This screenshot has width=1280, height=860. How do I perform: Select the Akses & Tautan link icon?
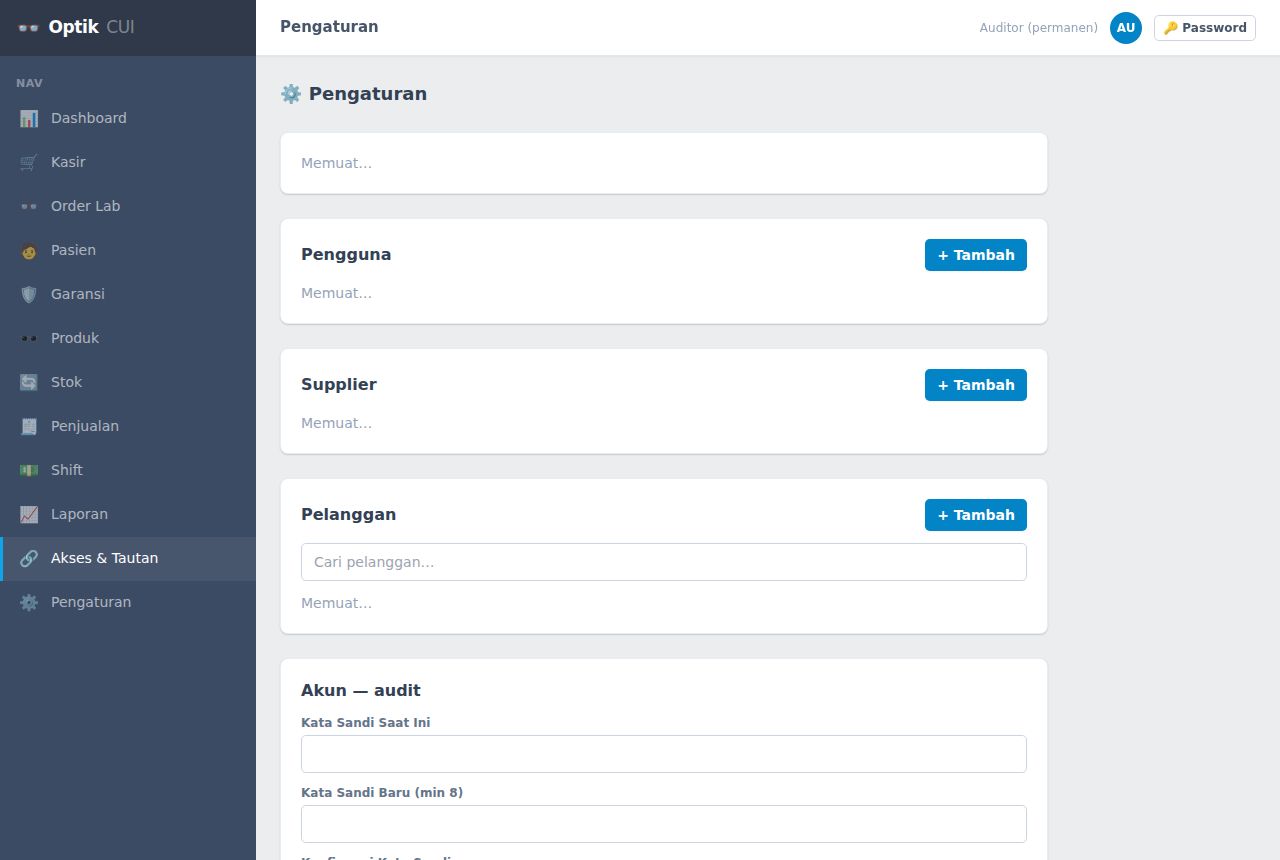coord(29,558)
